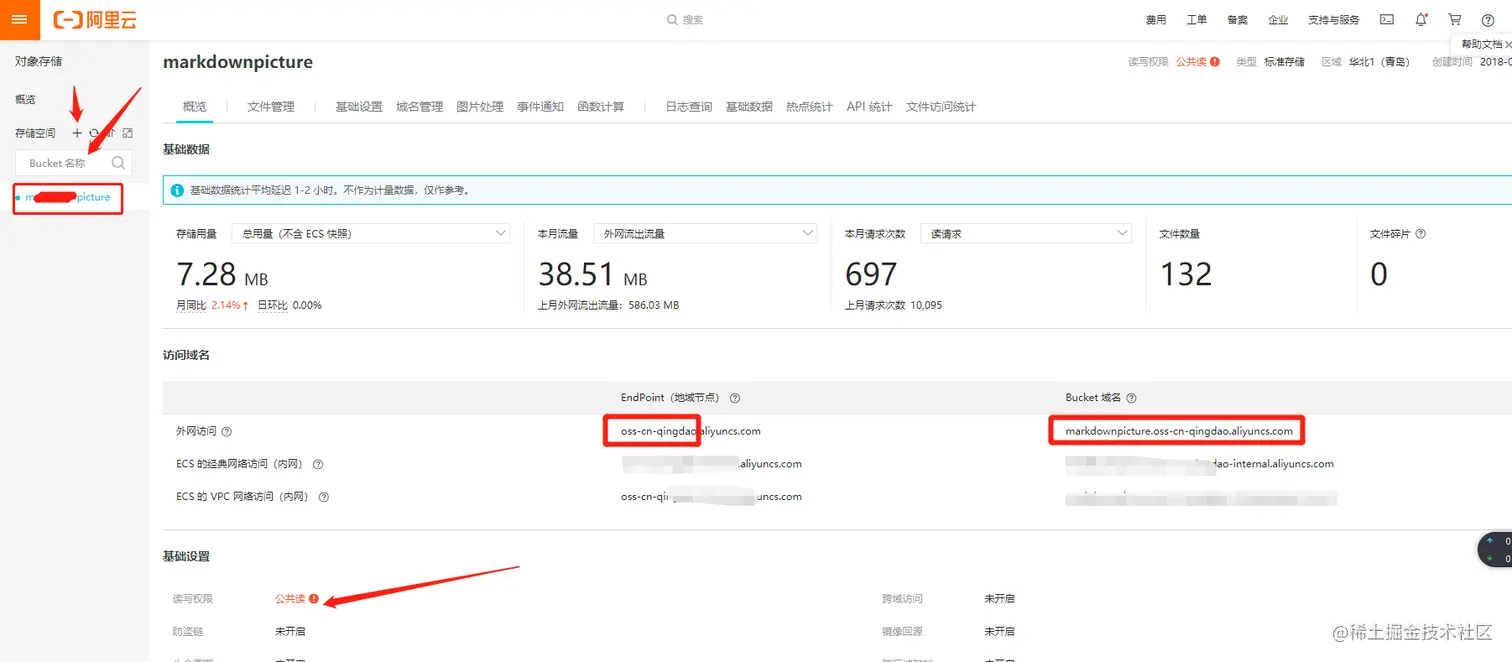The height and width of the screenshot is (662, 1512).
Task: Open the 读请求 dropdown
Action: pyautogui.click(x=1025, y=233)
